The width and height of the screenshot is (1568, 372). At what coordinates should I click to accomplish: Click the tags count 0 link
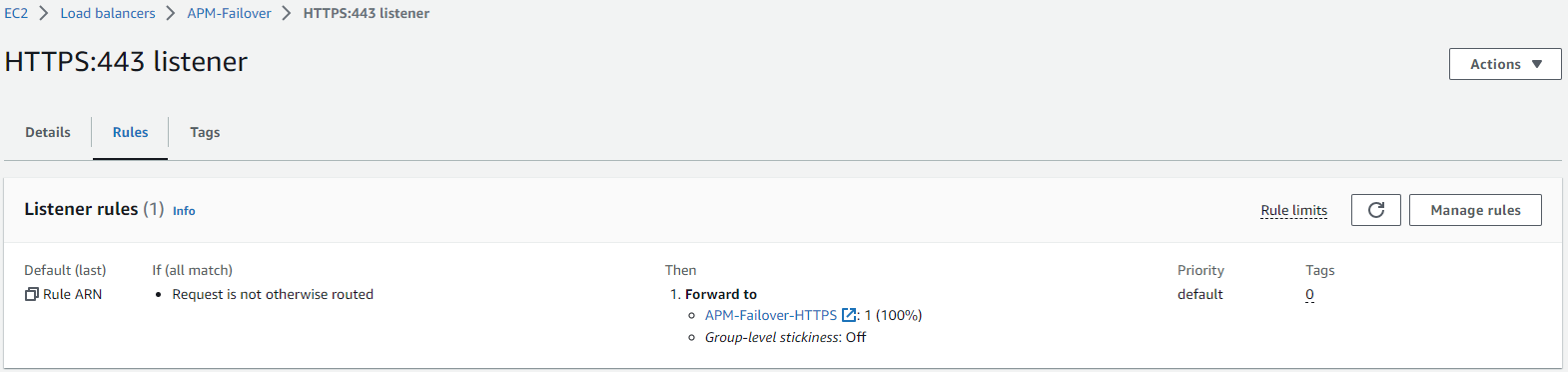[1309, 294]
